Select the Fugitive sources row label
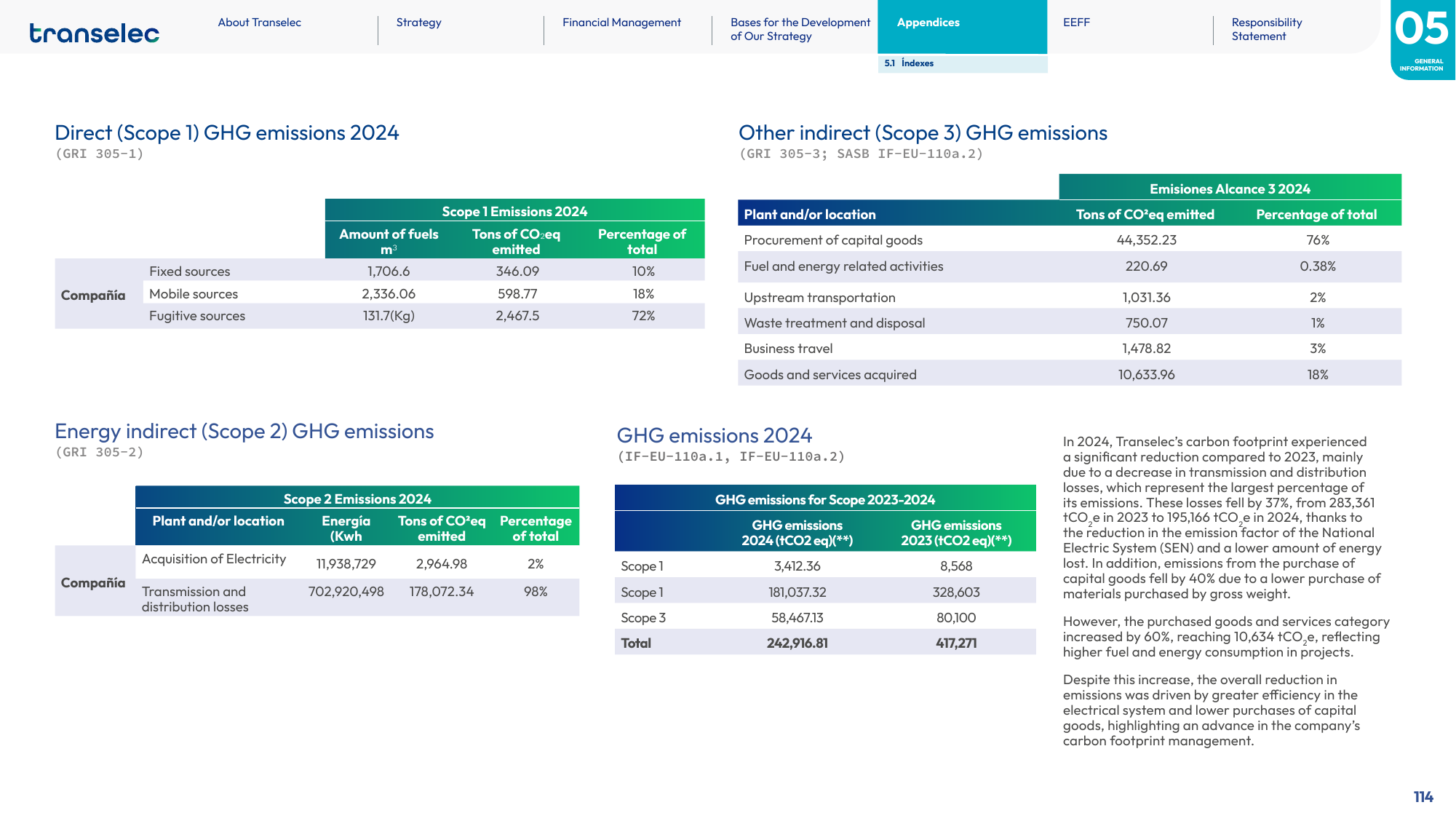The image size is (1456, 821). tap(197, 315)
